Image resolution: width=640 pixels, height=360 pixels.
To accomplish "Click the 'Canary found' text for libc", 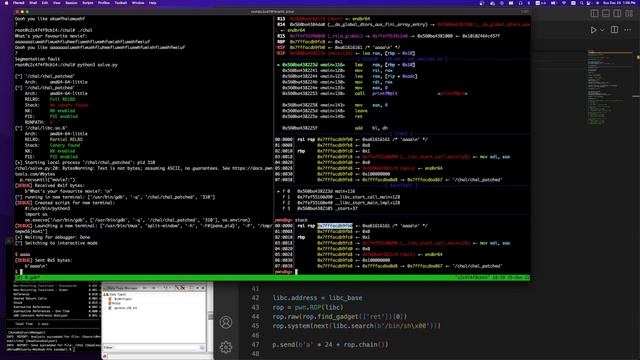I will tap(65, 145).
